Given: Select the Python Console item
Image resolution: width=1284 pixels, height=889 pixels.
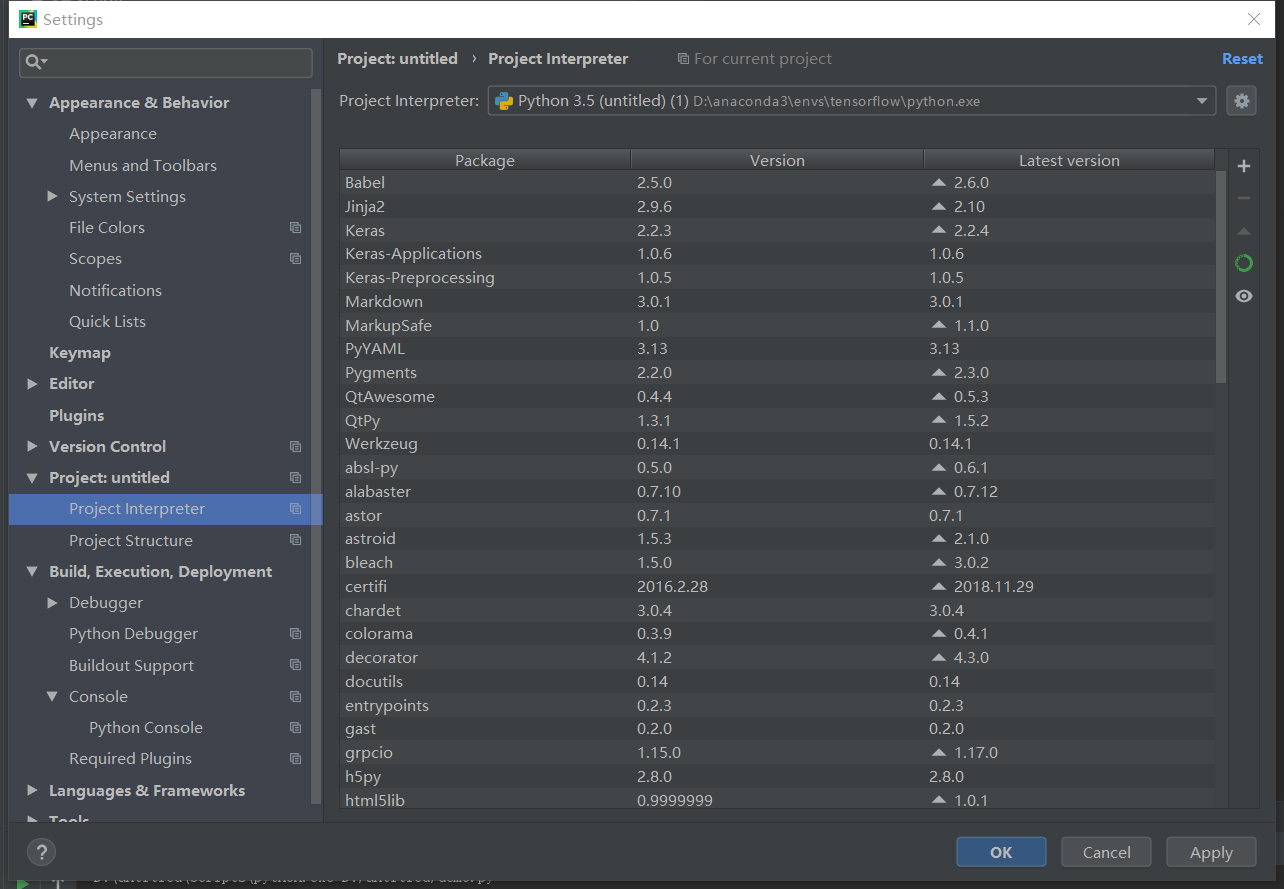Looking at the screenshot, I should click(146, 728).
